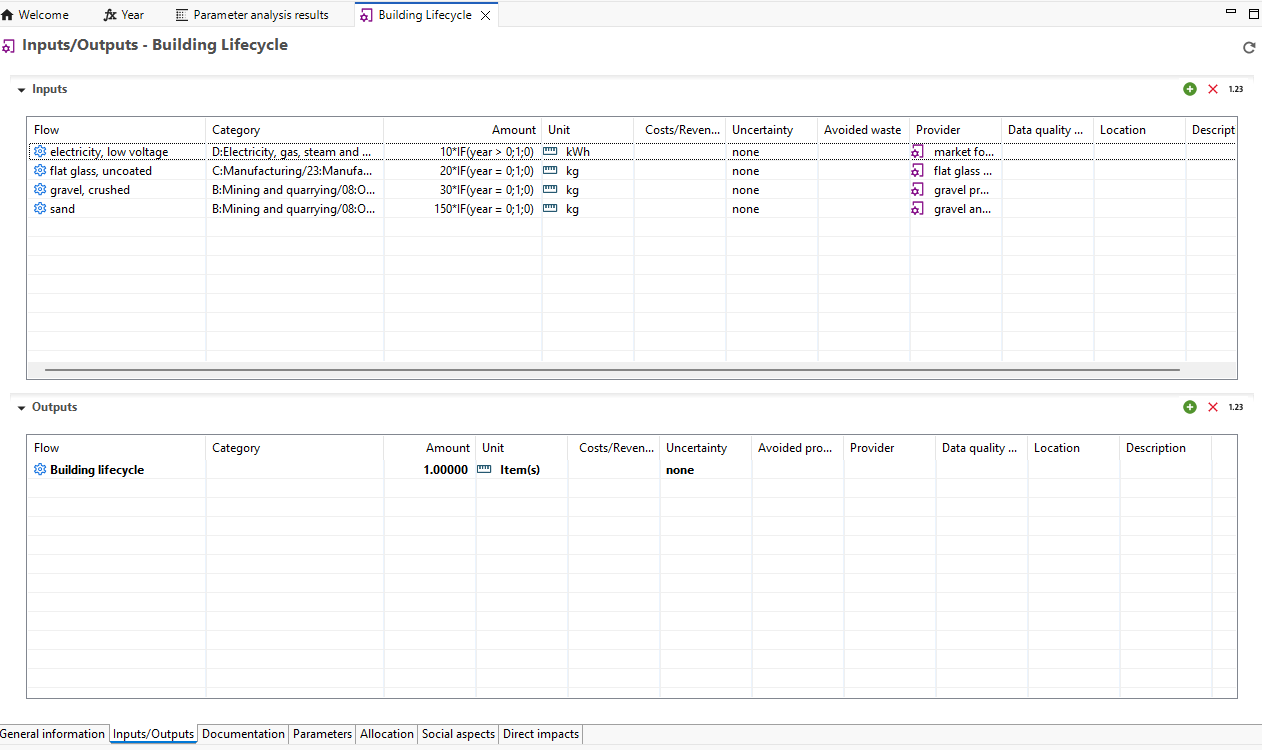Screen dimensions: 1262x750
Task: Open the Allocation bottom tab
Action: coord(386,734)
